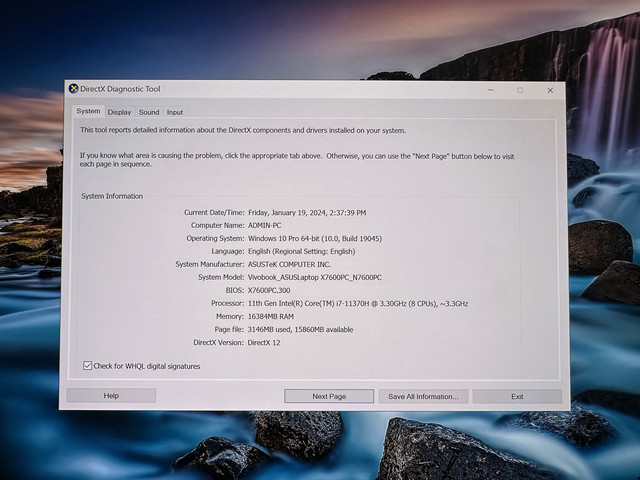Click the DirectX Diagnostic Tool title icon
This screenshot has height=480, width=640.
73,89
